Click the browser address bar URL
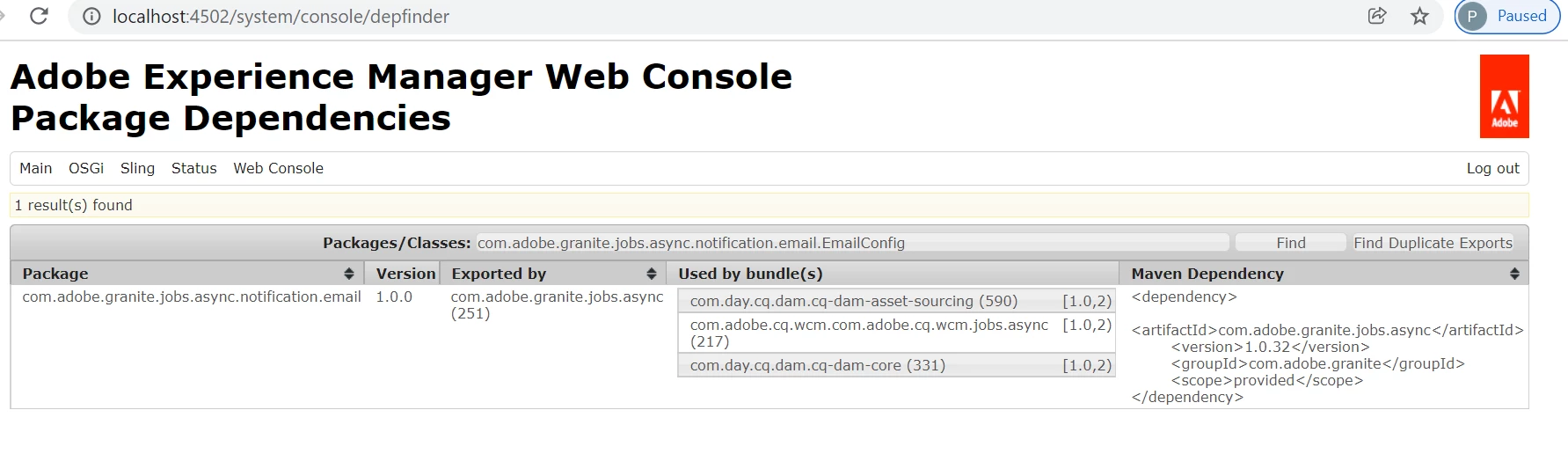The height and width of the screenshot is (454, 1568). [x=281, y=17]
